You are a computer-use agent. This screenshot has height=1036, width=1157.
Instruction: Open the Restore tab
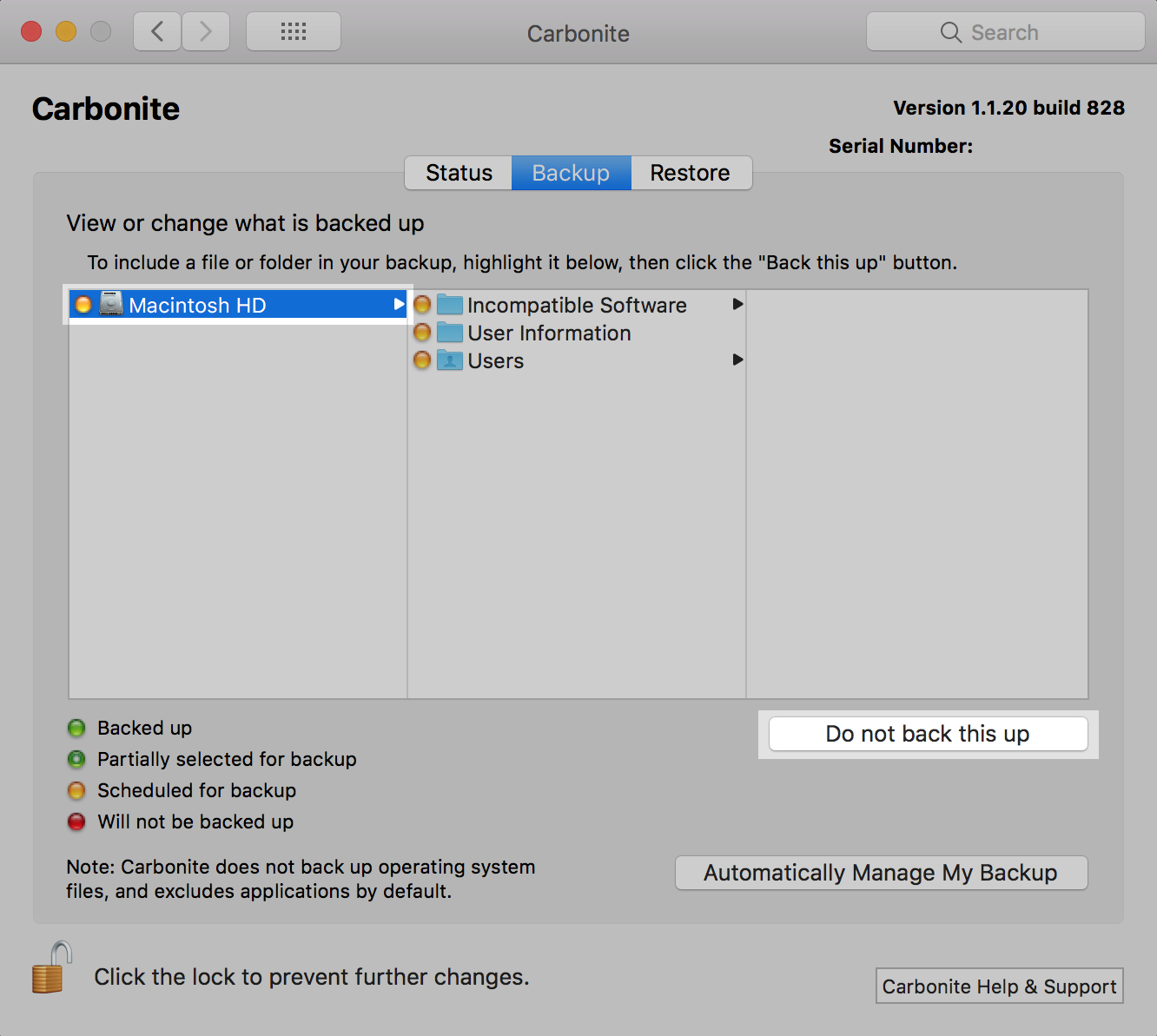point(690,173)
